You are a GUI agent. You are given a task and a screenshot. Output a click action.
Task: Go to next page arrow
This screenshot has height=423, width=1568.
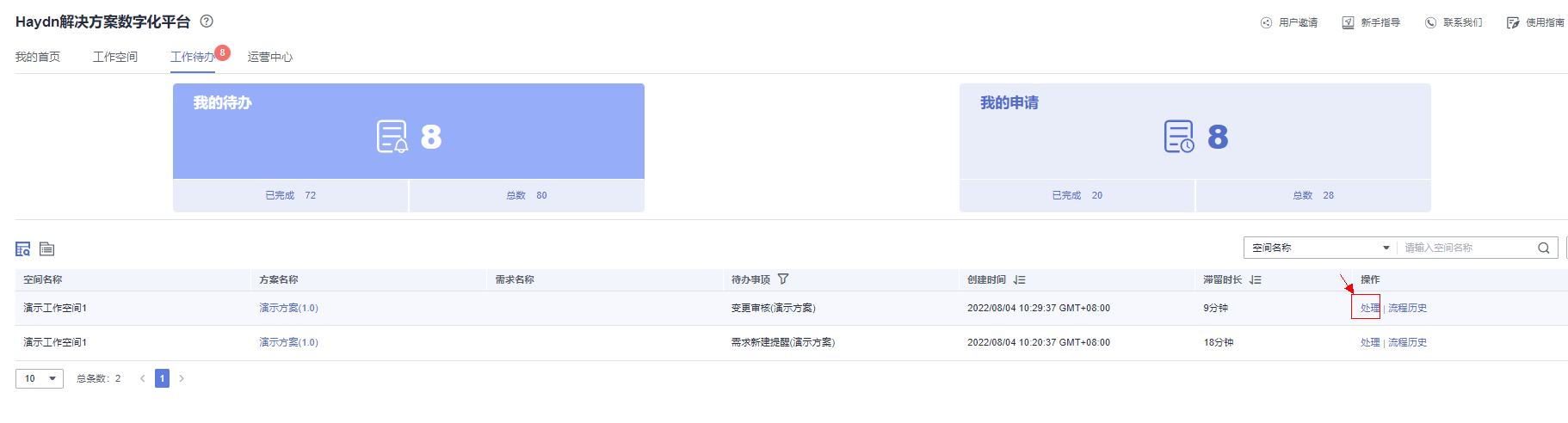click(x=182, y=378)
